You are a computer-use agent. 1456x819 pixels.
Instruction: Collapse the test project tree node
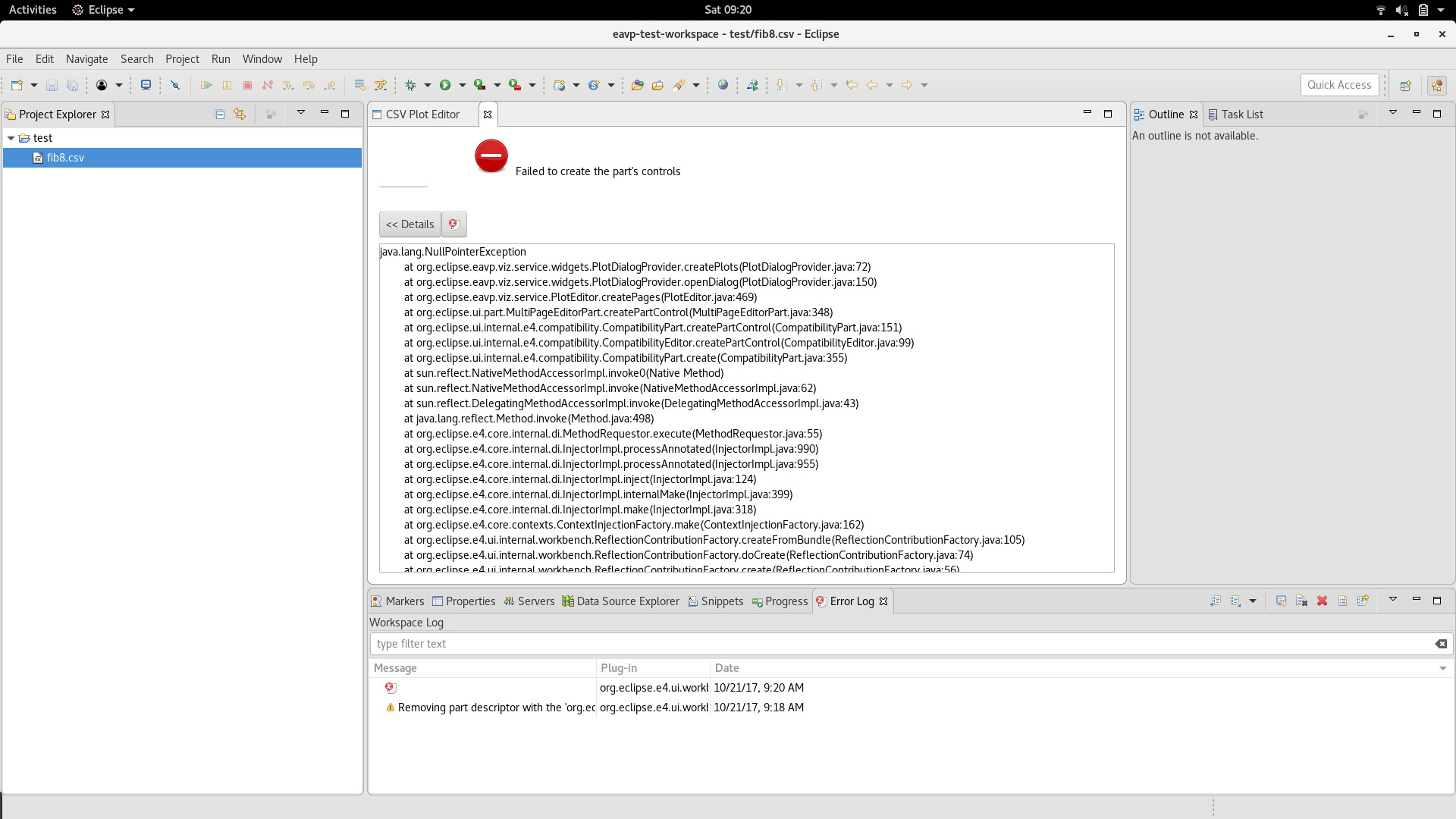click(11, 138)
